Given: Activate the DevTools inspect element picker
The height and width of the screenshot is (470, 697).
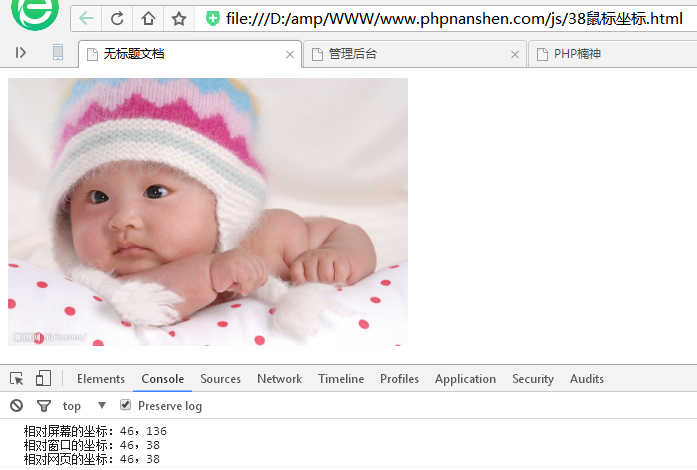Looking at the screenshot, I should (x=17, y=379).
